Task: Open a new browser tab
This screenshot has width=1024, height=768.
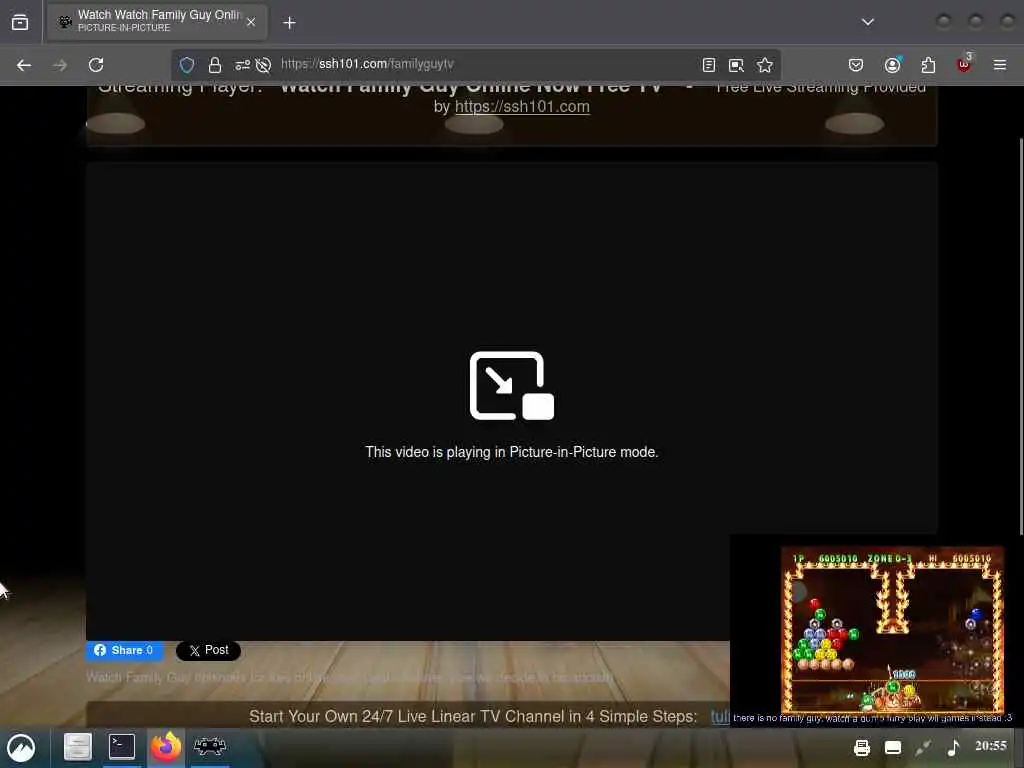Action: click(289, 23)
